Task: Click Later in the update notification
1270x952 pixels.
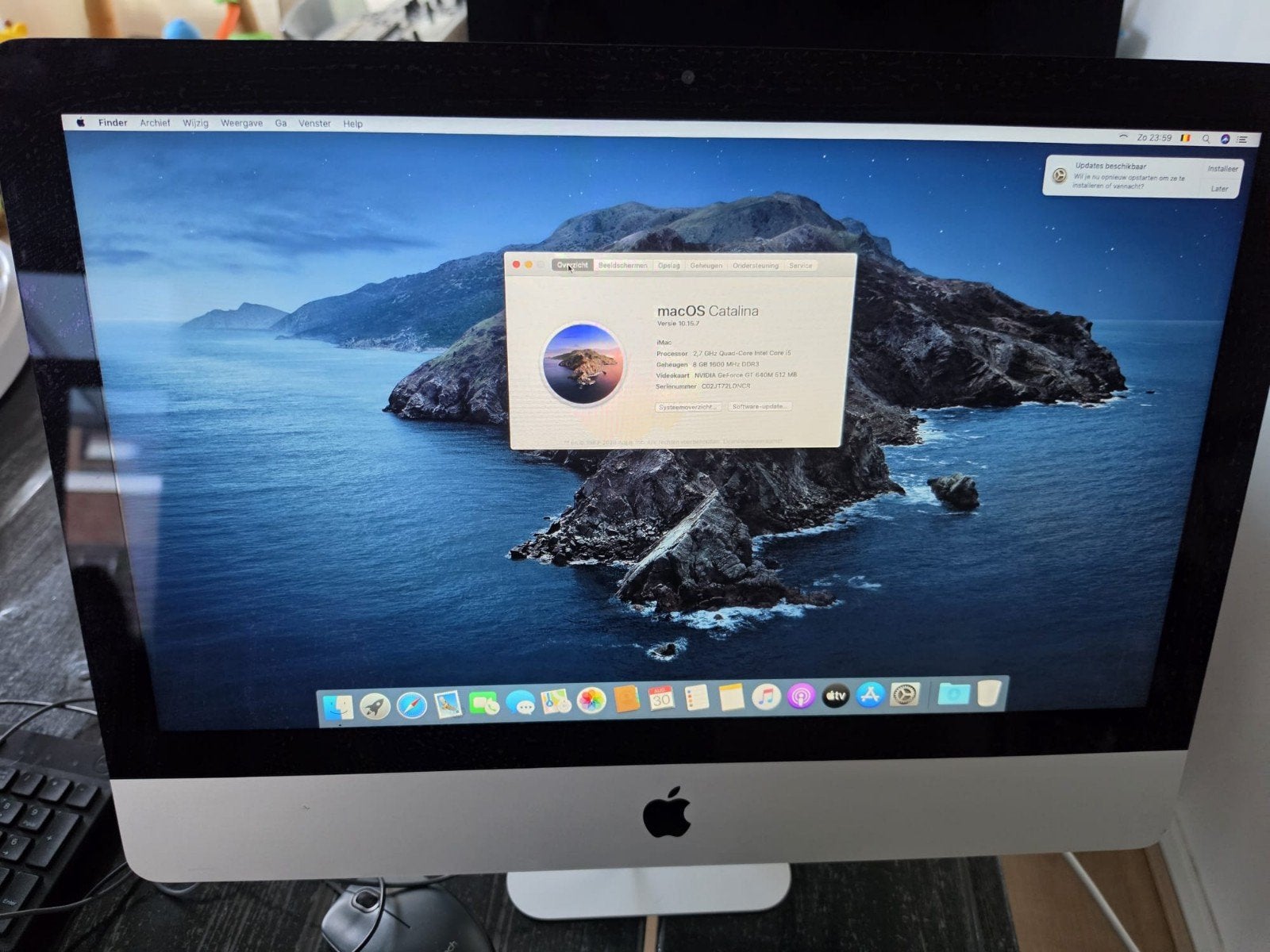Action: point(1220,189)
